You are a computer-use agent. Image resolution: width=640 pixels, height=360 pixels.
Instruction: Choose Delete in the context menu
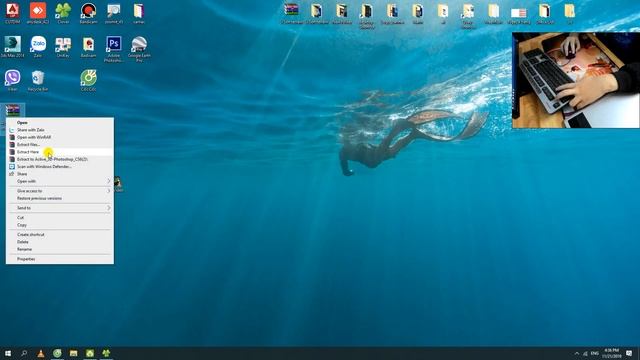60,242
